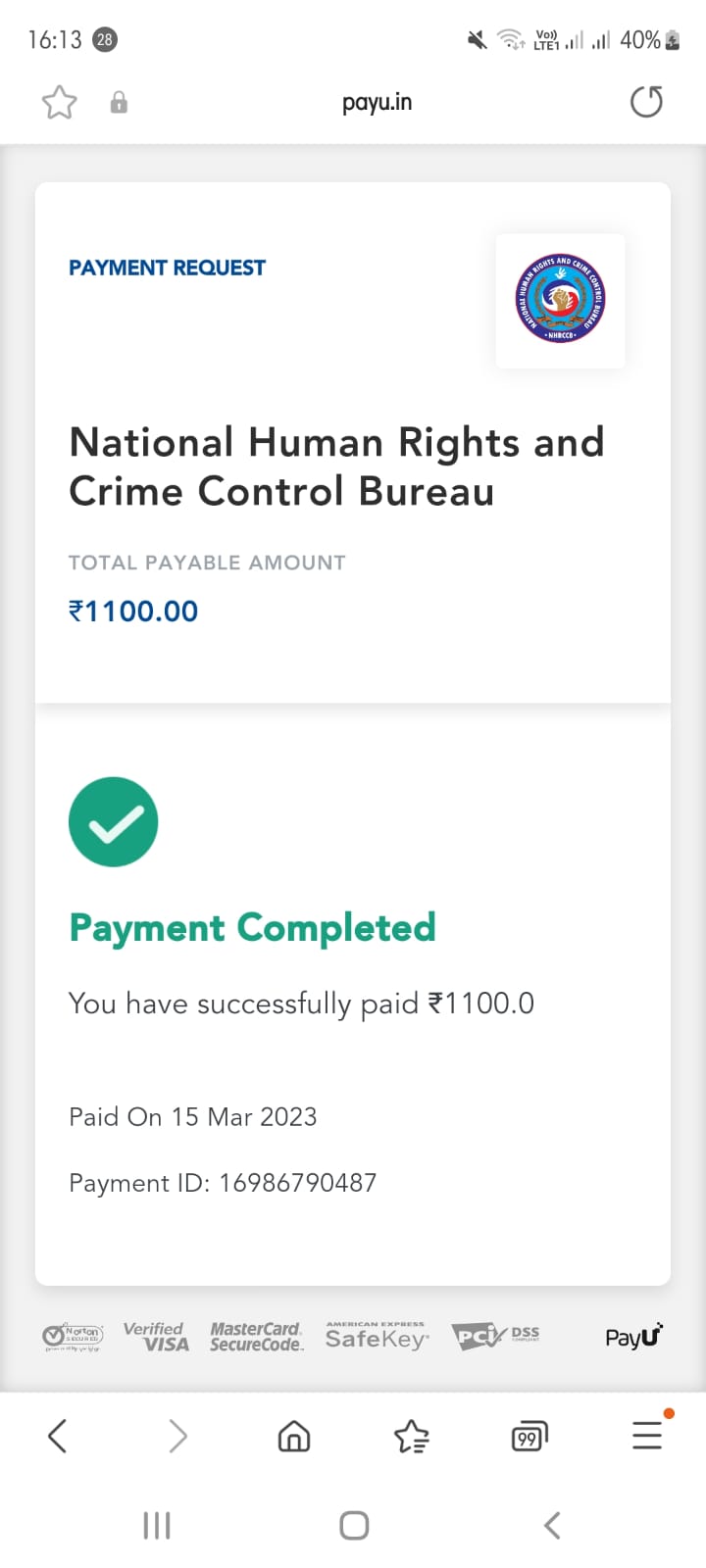706x1568 pixels.
Task: Tap the American Express SafeKey badge
Action: [377, 1337]
